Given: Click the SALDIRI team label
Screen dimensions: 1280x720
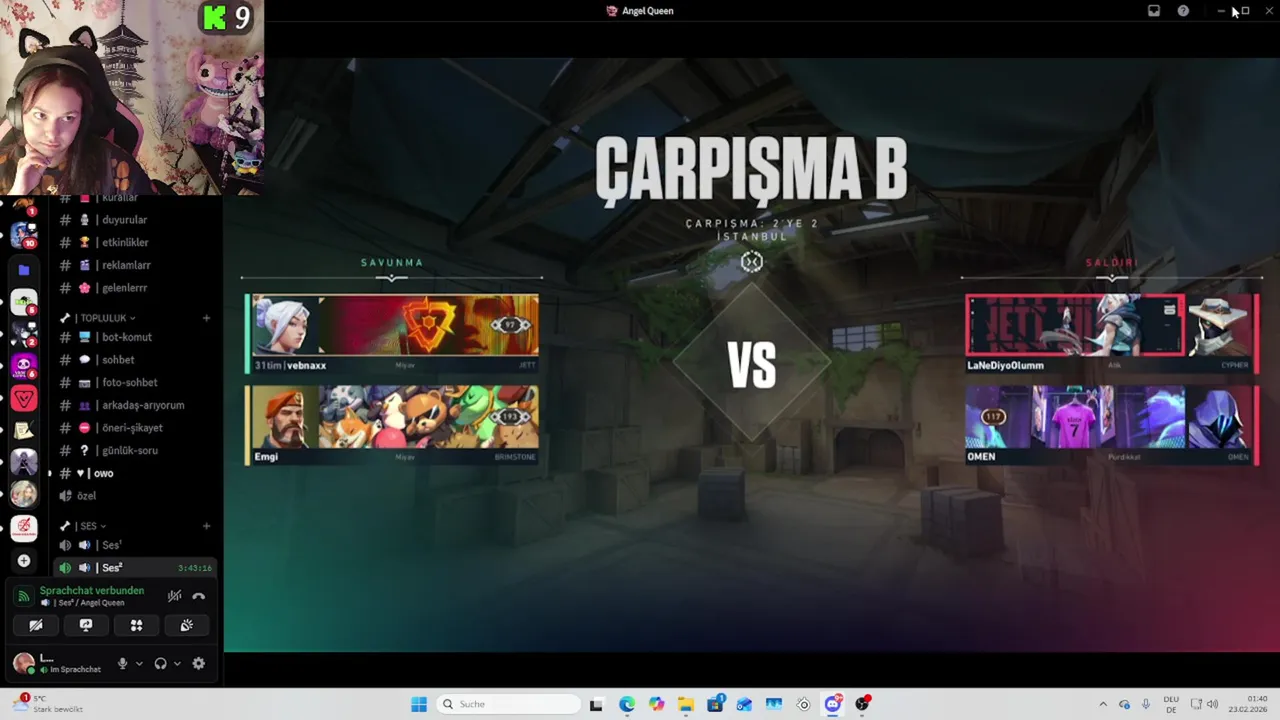Looking at the screenshot, I should click(1112, 263).
